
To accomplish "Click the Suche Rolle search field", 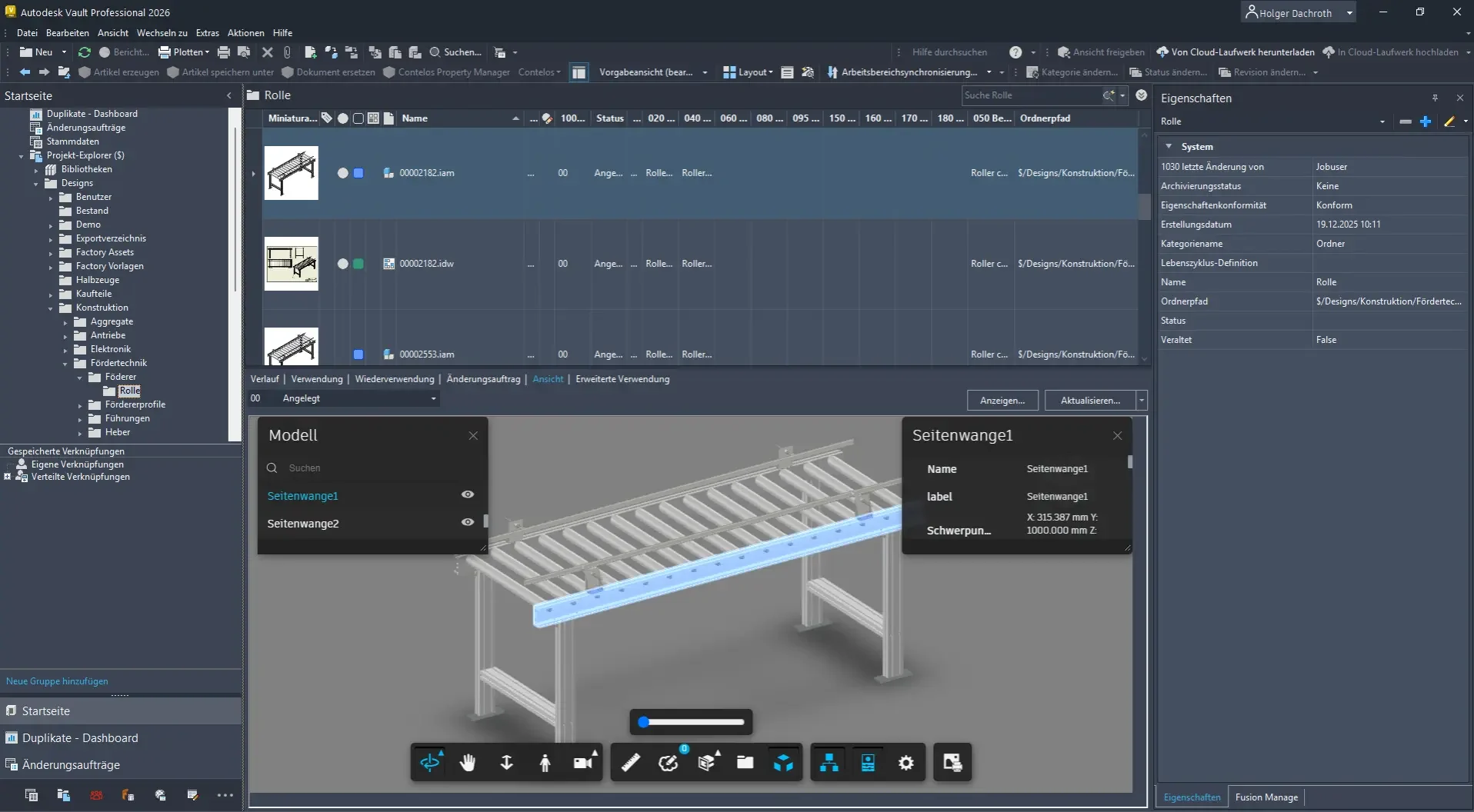I will (x=1031, y=95).
